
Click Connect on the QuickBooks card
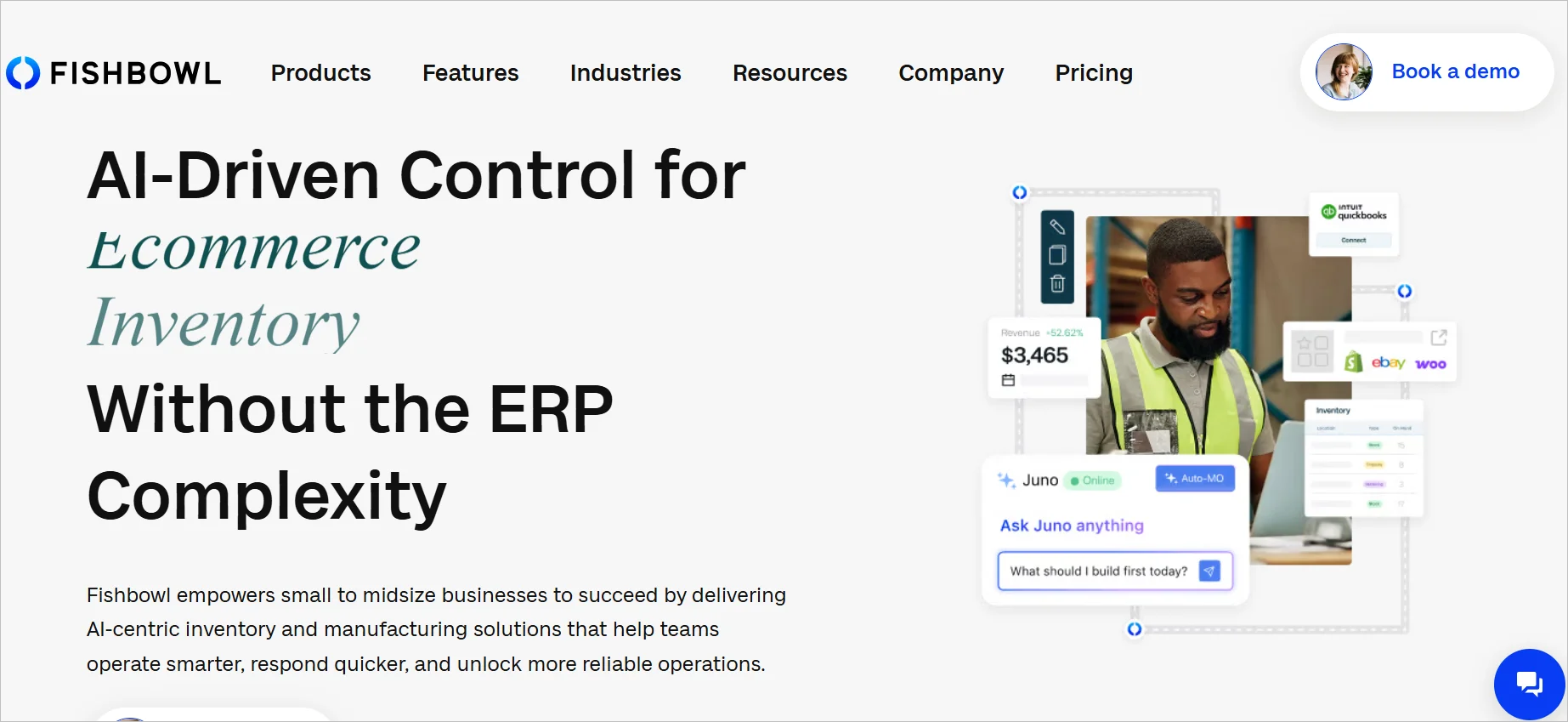[1353, 240]
